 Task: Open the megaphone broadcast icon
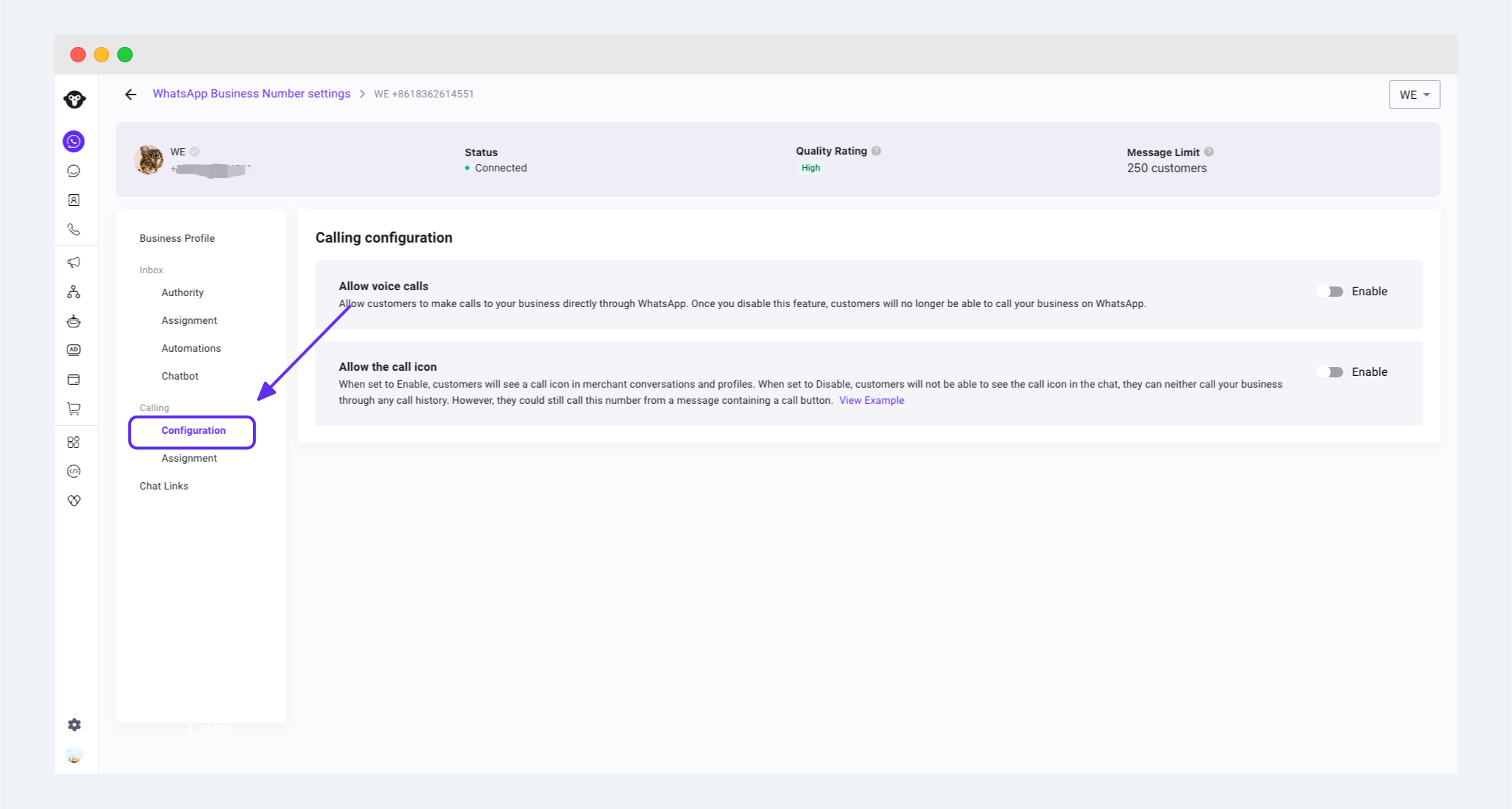coord(74,262)
